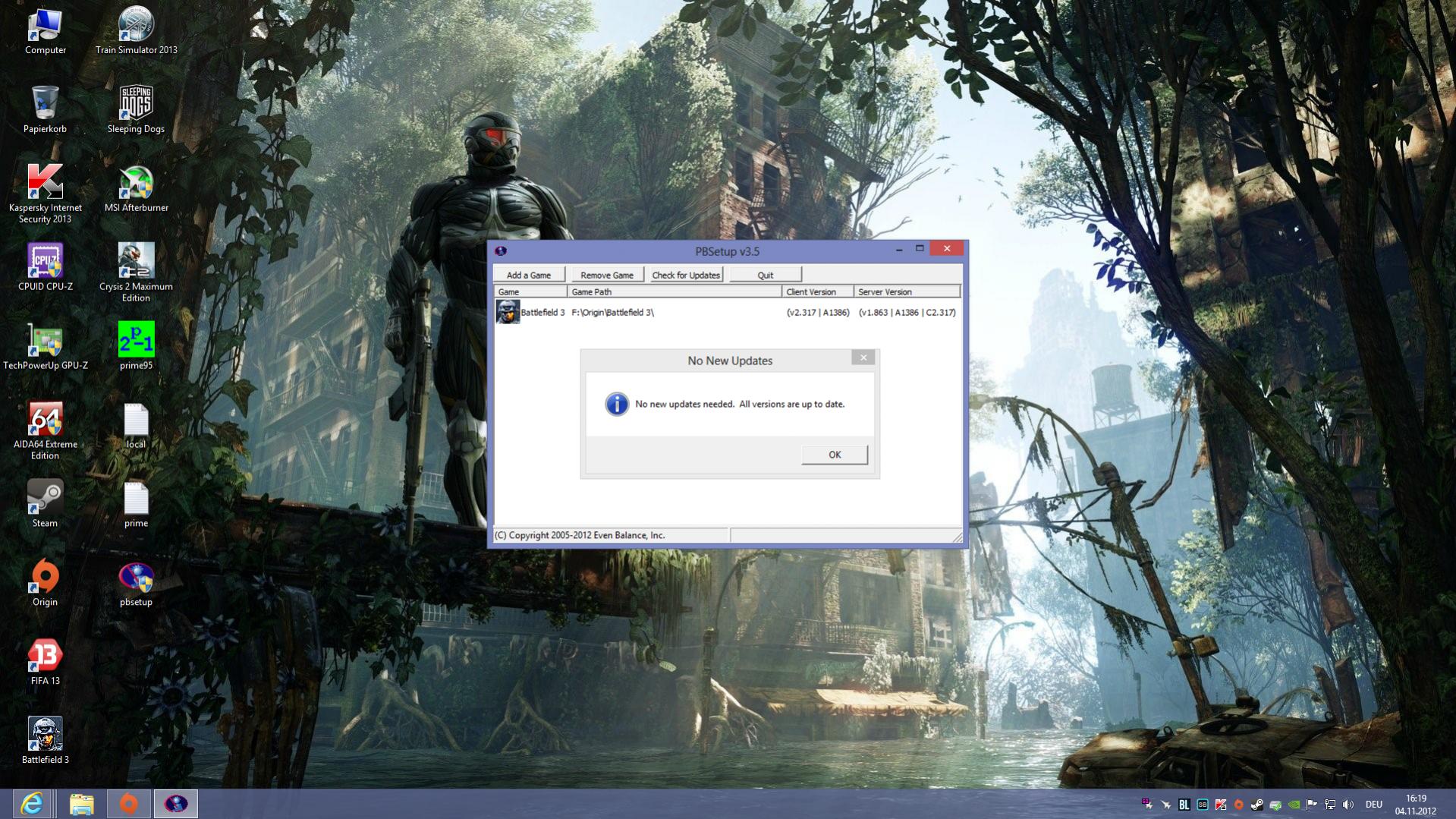The width and height of the screenshot is (1456, 819).
Task: Click the Quit button in PBSetup
Action: pyautogui.click(x=765, y=275)
